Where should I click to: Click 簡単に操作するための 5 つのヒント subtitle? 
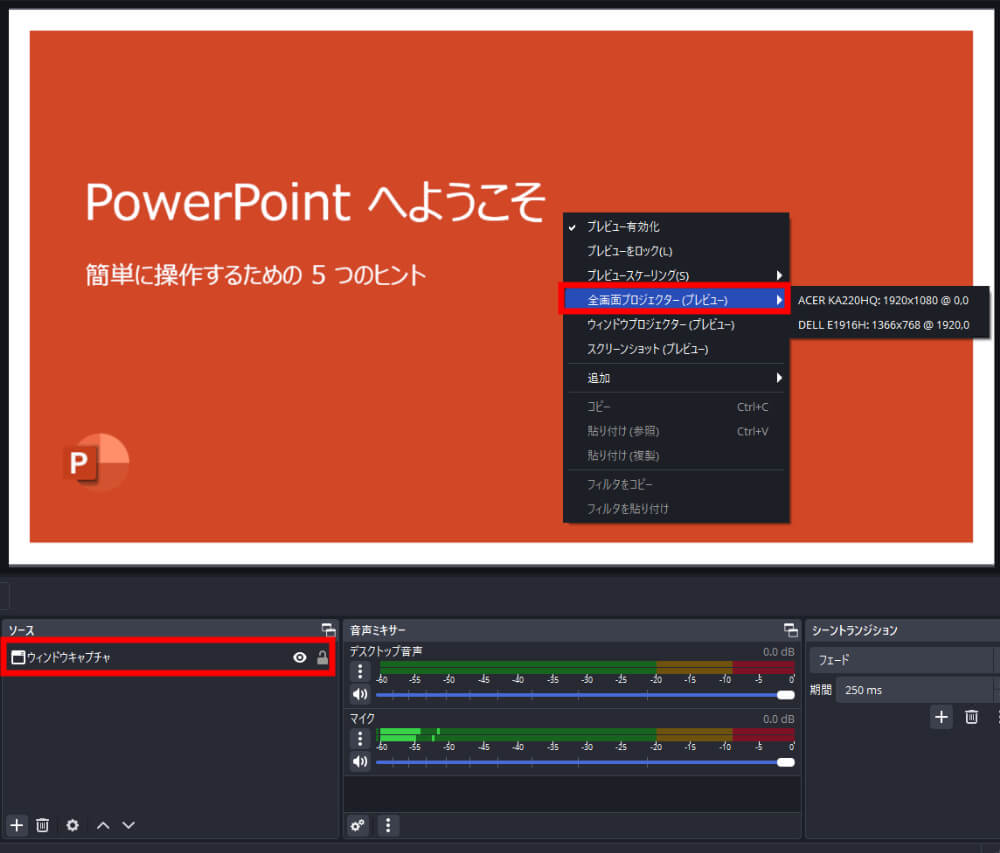(x=256, y=275)
